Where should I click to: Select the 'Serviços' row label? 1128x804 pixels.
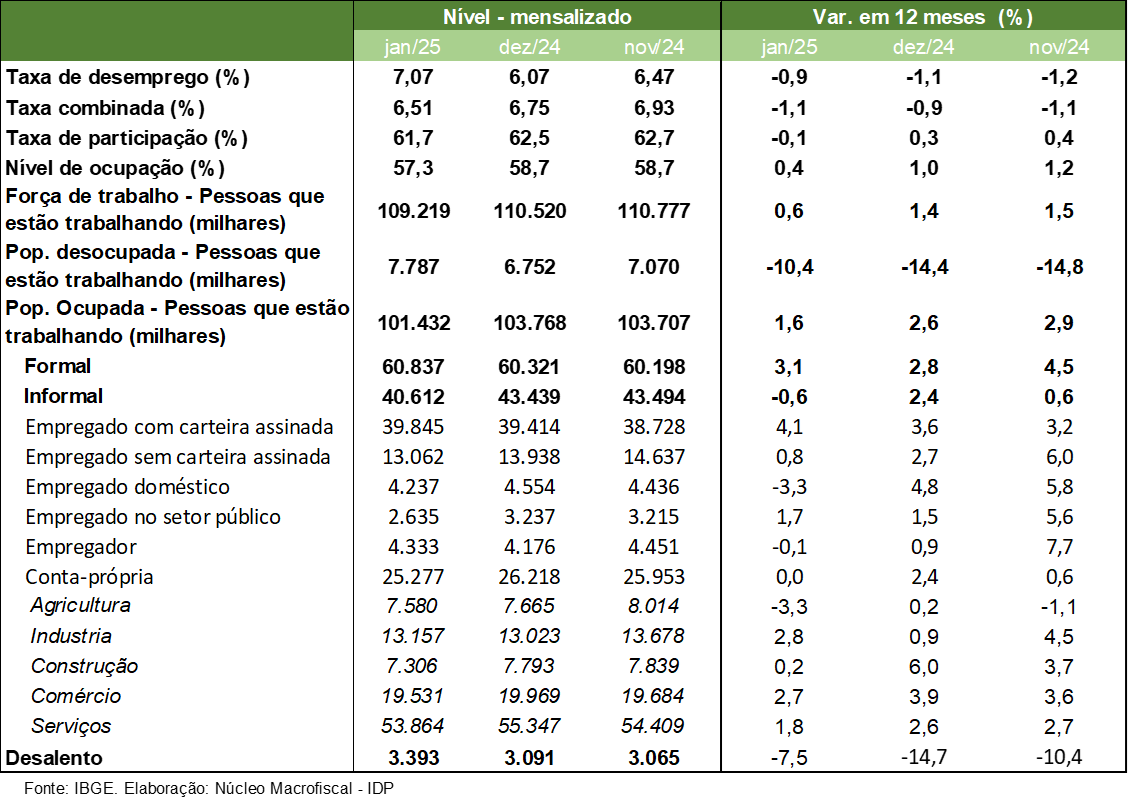pyautogui.click(x=70, y=726)
